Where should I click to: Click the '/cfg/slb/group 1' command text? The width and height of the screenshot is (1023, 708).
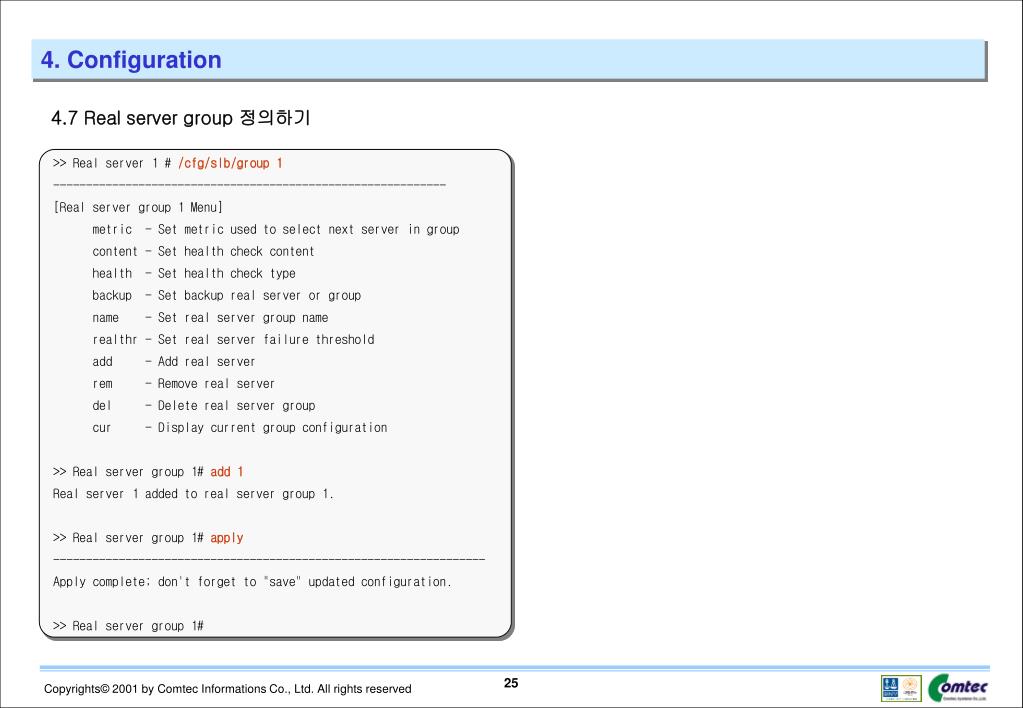(230, 163)
